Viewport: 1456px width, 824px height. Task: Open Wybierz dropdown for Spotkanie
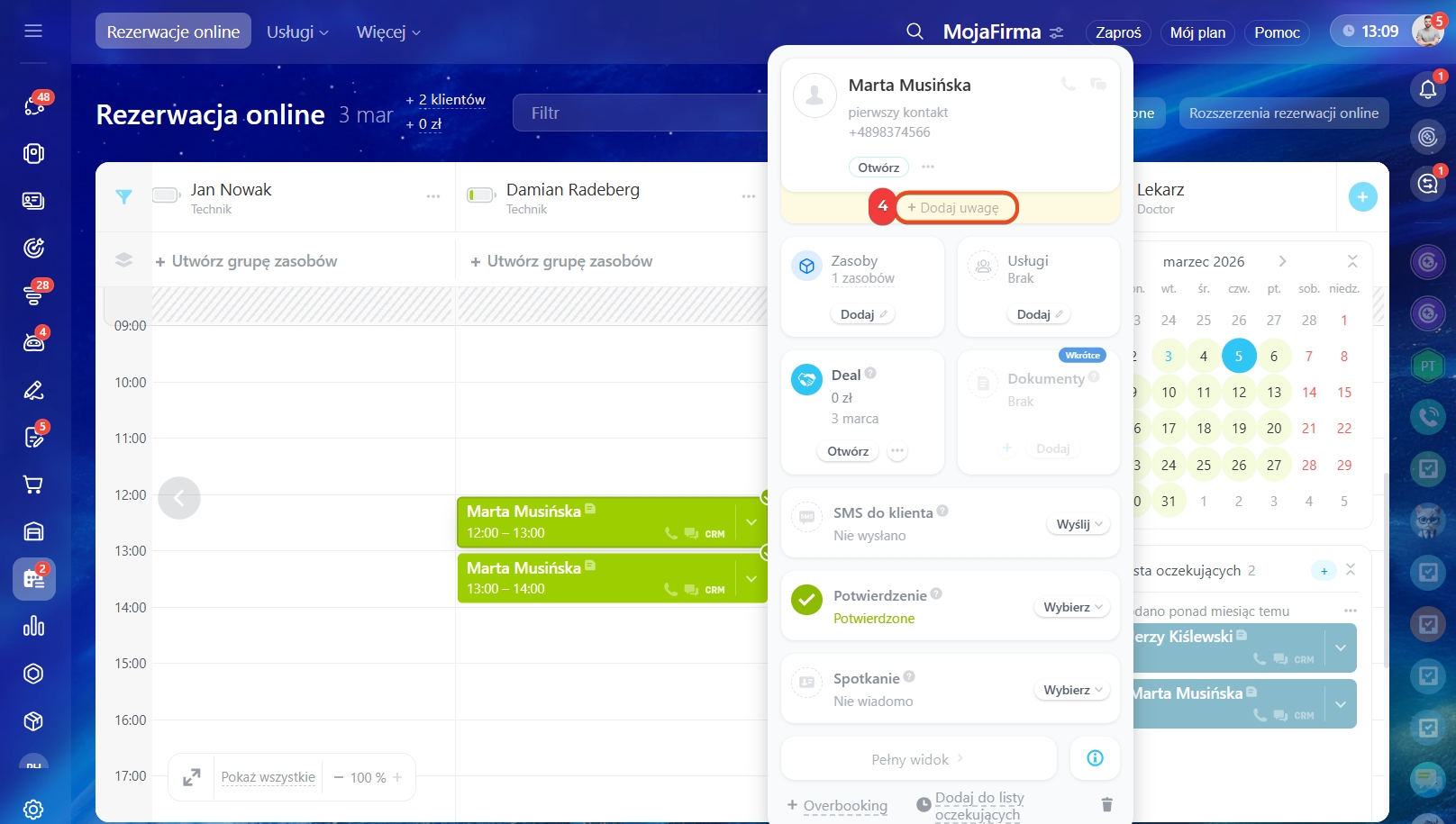(1072, 691)
